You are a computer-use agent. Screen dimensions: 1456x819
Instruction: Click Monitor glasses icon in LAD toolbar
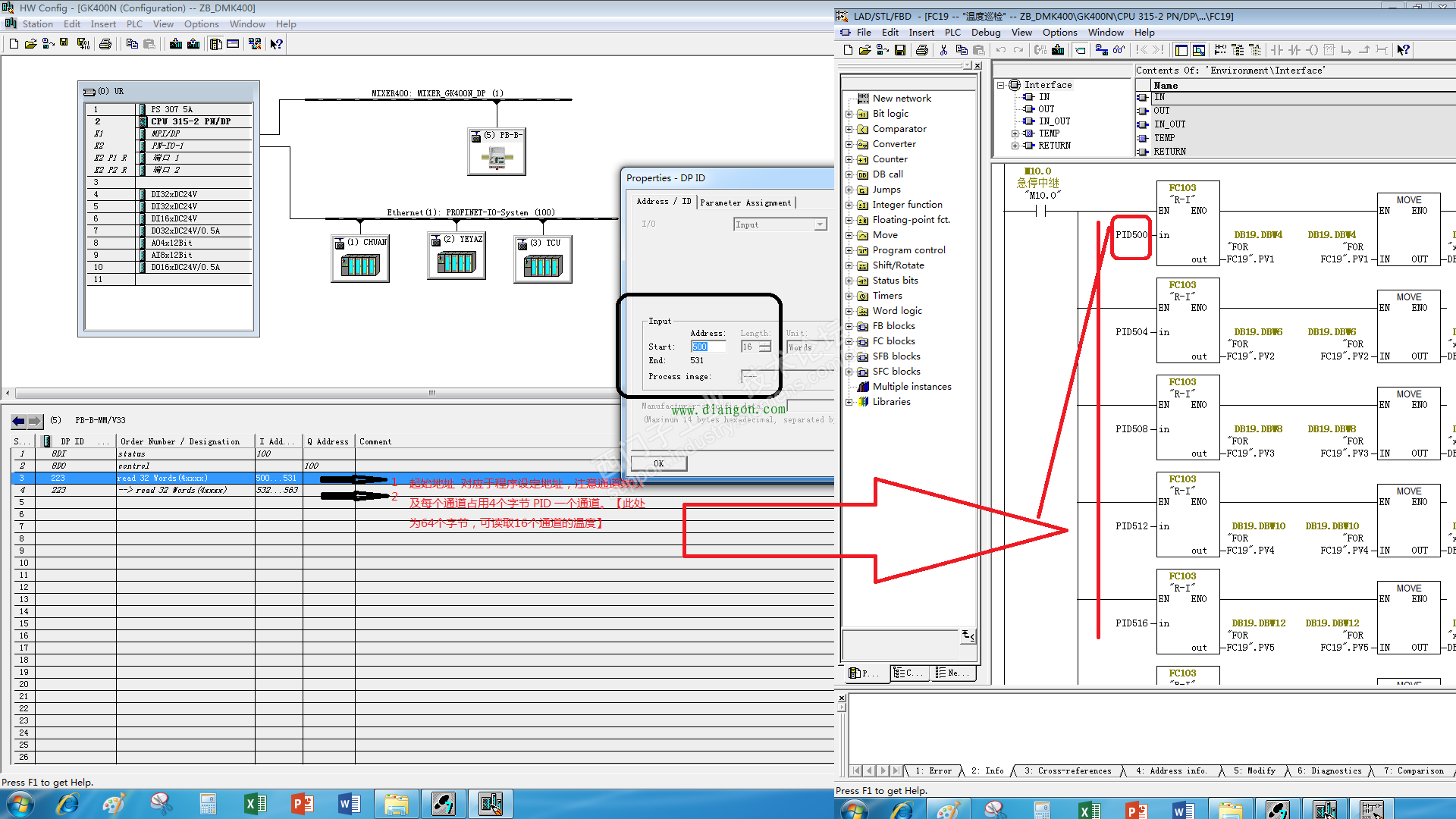click(x=1119, y=50)
